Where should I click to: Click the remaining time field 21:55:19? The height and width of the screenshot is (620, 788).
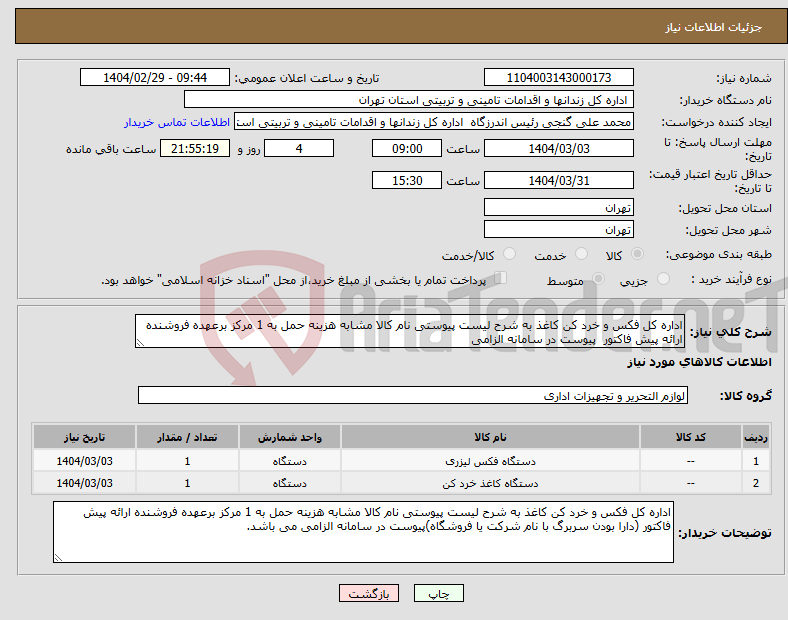(195, 148)
